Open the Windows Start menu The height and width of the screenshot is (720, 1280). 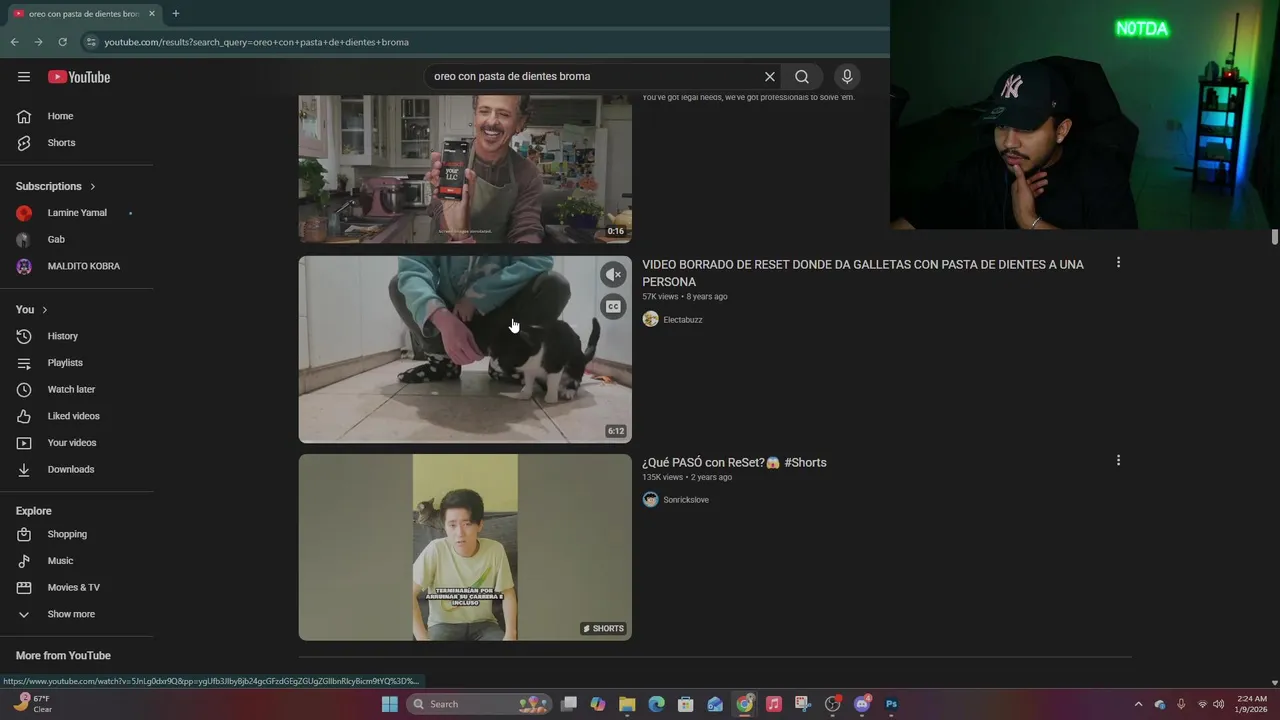[x=390, y=704]
